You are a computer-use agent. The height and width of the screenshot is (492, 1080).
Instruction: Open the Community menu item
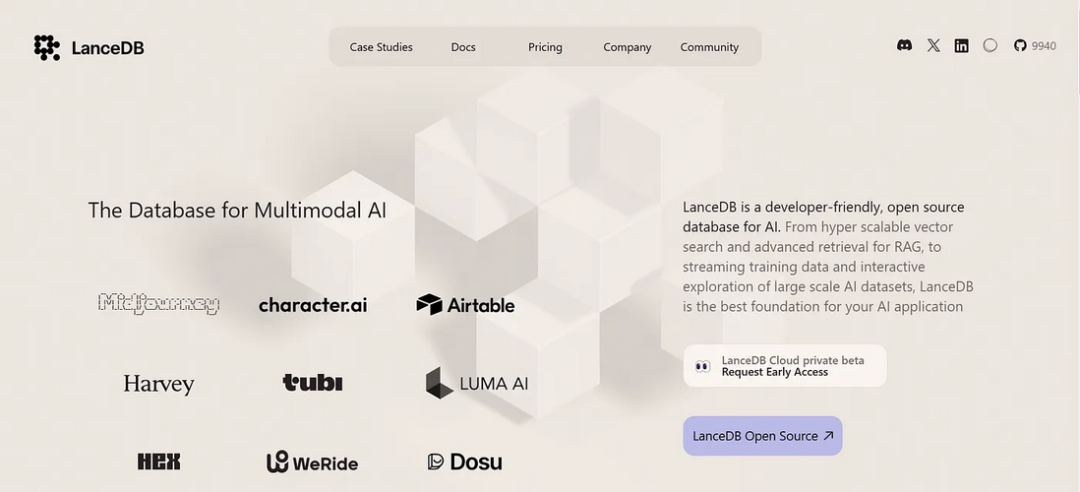point(709,47)
